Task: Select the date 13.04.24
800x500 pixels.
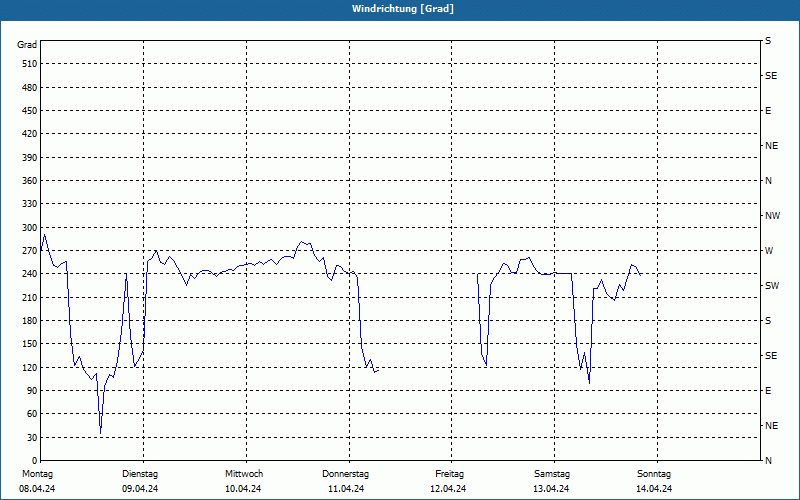Action: tap(552, 489)
